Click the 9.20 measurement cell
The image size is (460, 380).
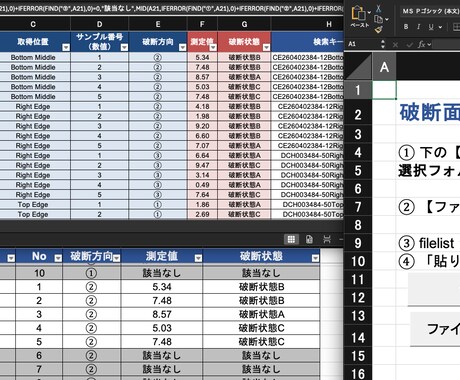pos(202,126)
